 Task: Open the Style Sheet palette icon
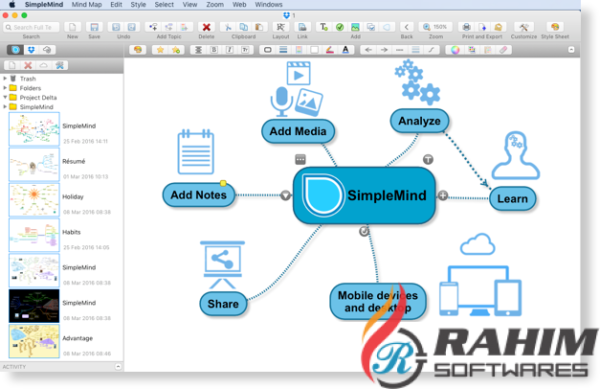555,27
